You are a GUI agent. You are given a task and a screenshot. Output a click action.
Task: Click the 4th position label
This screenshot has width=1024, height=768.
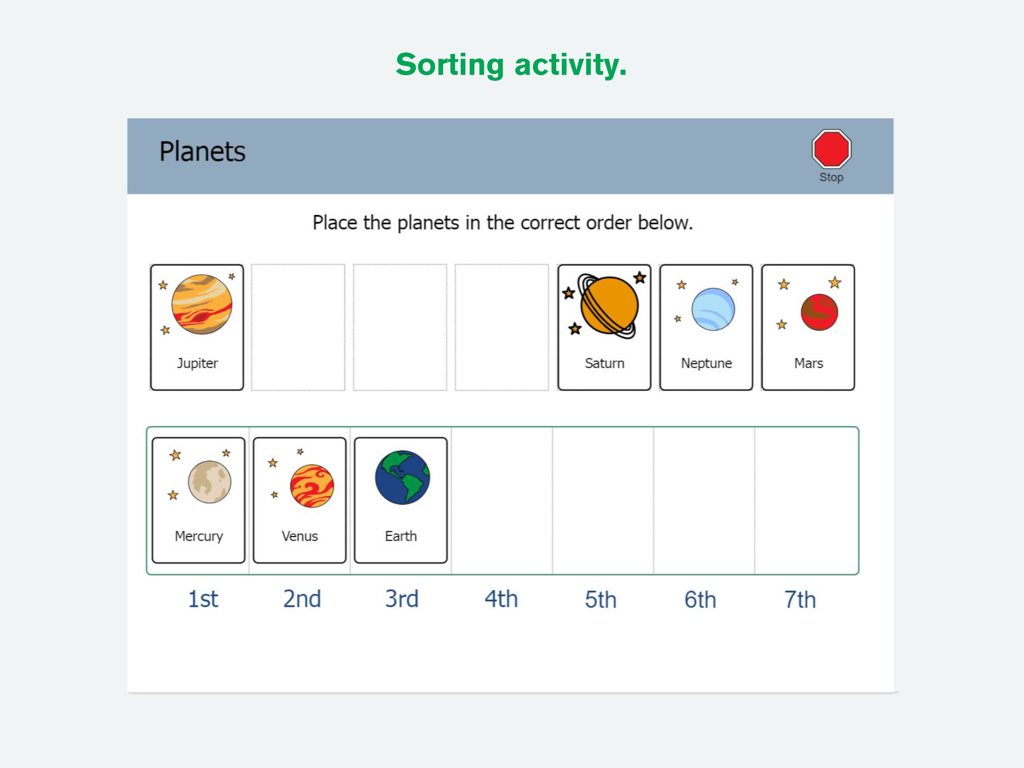pos(501,599)
